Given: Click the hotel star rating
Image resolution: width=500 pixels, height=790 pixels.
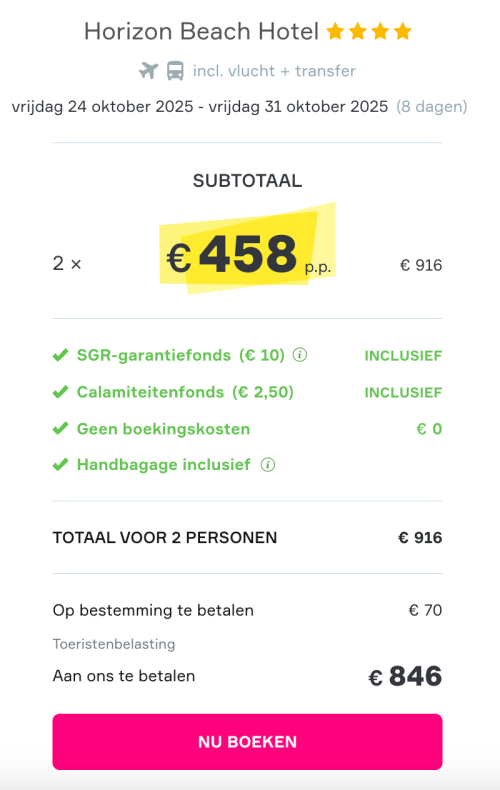Looking at the screenshot, I should pos(369,31).
